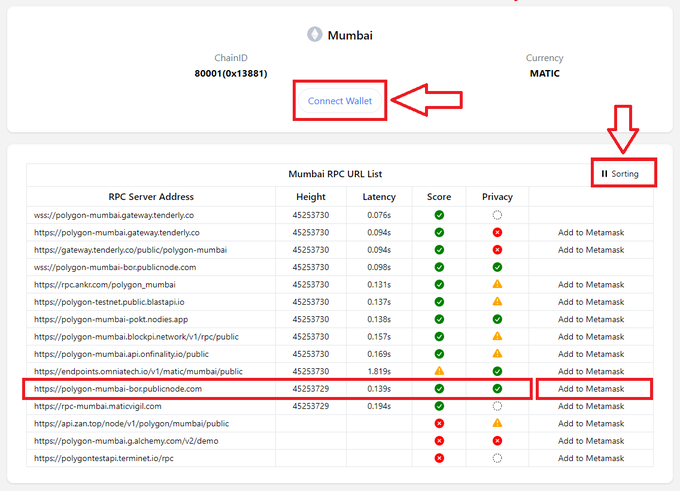680x491 pixels.
Task: Click pending privacy circle for terminet.io row
Action: click(x=497, y=458)
